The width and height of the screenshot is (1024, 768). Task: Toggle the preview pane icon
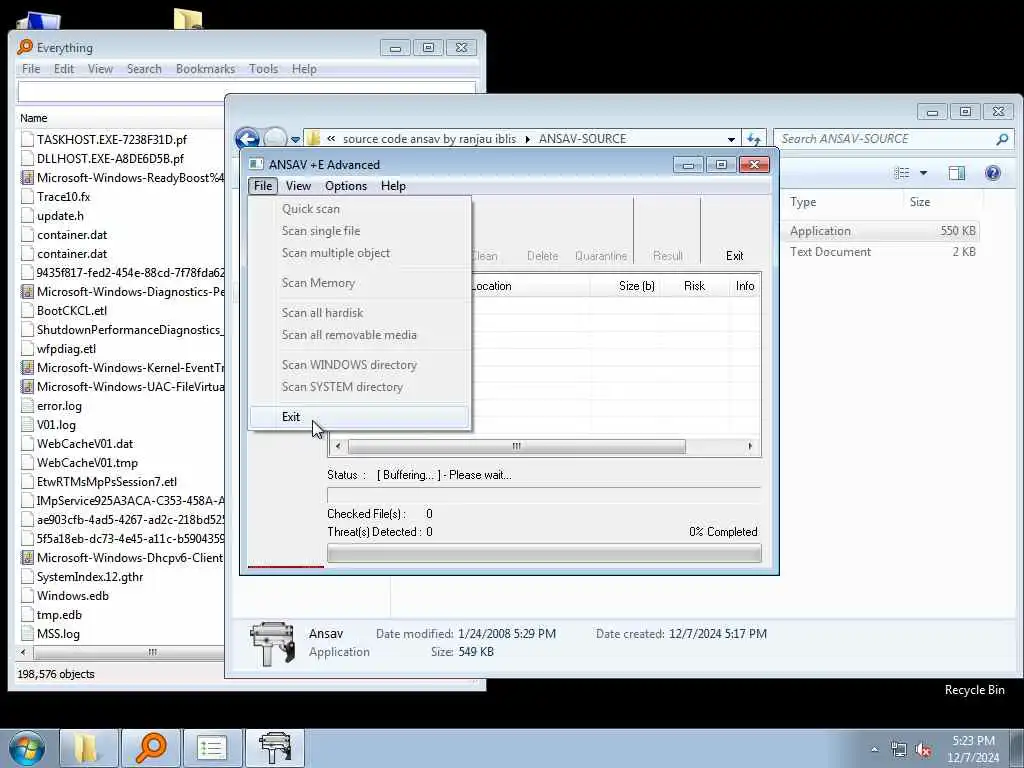pyautogui.click(x=957, y=173)
